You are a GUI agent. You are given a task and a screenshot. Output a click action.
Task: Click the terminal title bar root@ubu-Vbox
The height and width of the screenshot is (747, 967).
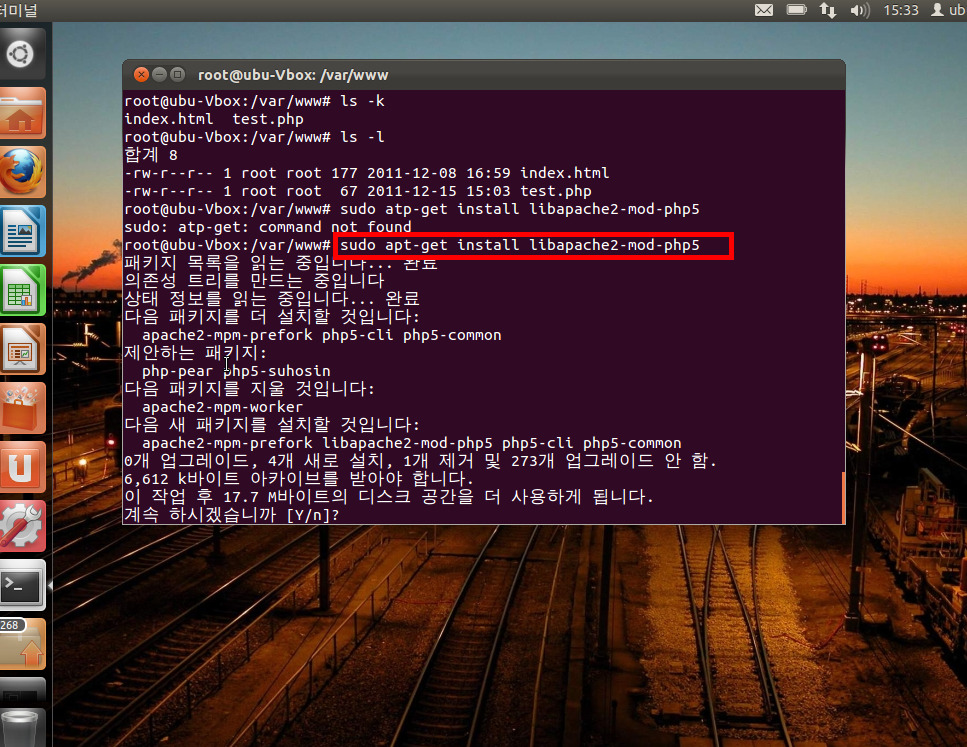(480, 74)
